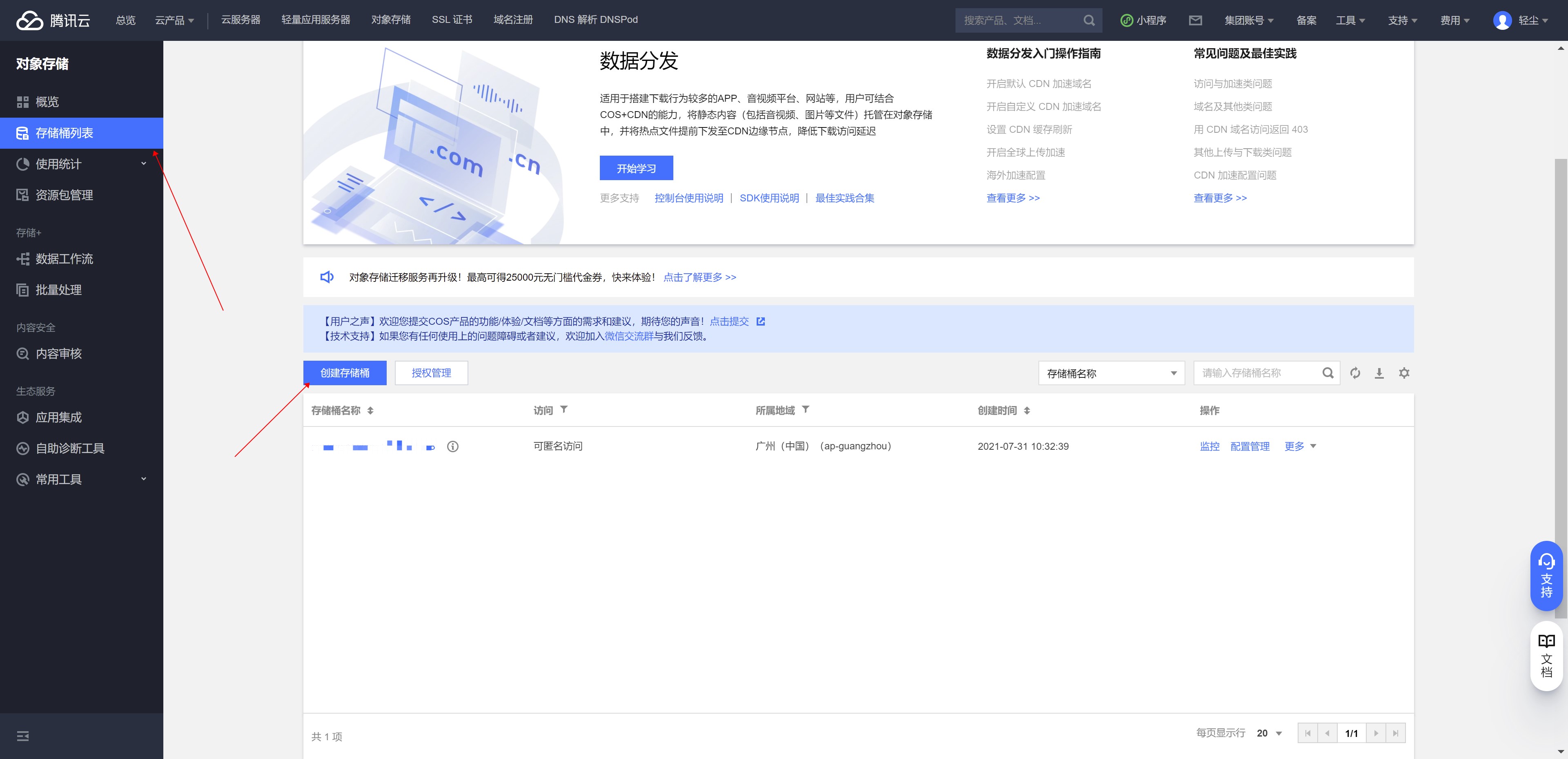Click into the 请输入存储桶名称 search field

coord(1257,373)
